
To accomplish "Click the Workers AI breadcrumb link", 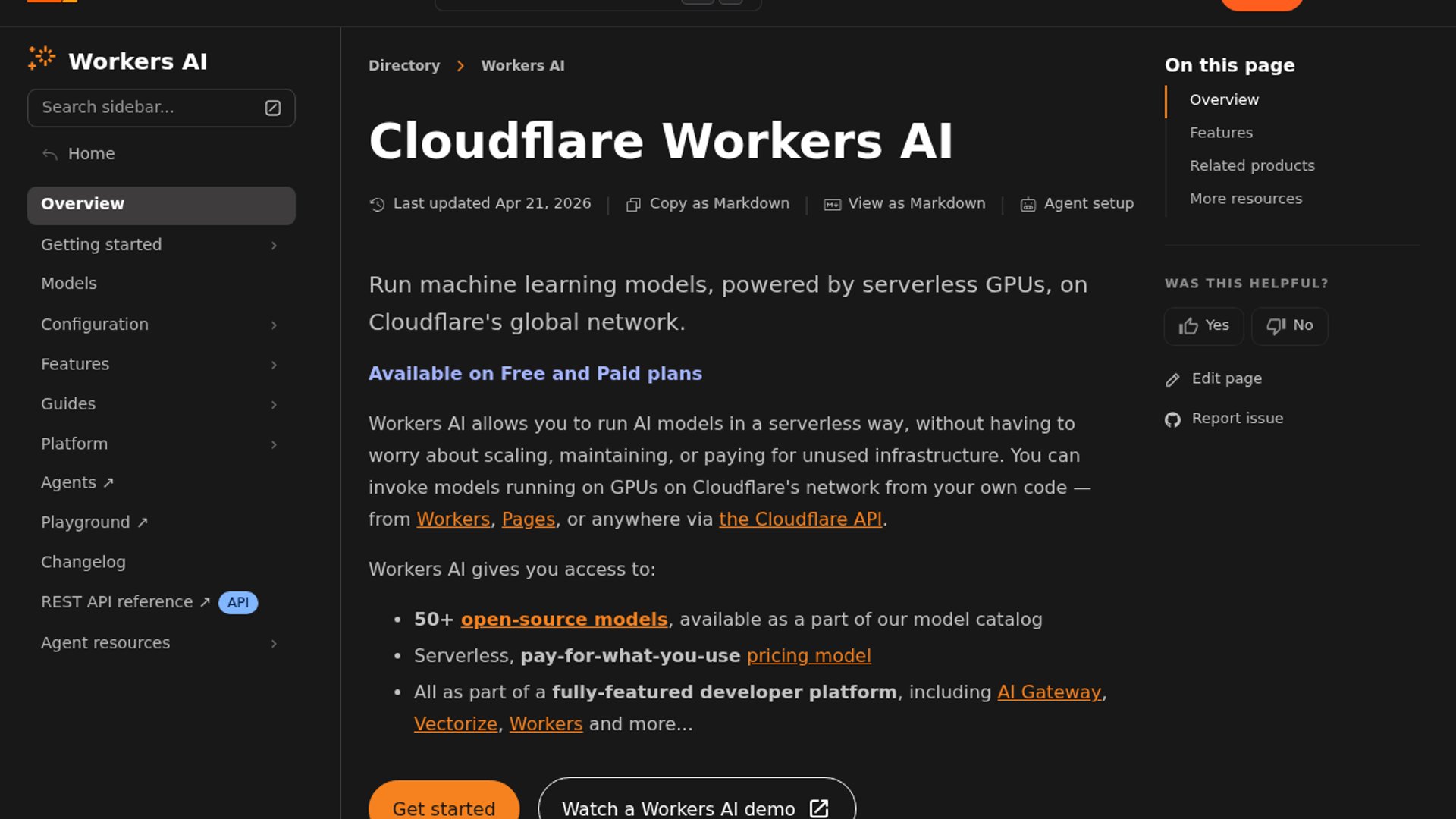I will [x=522, y=66].
